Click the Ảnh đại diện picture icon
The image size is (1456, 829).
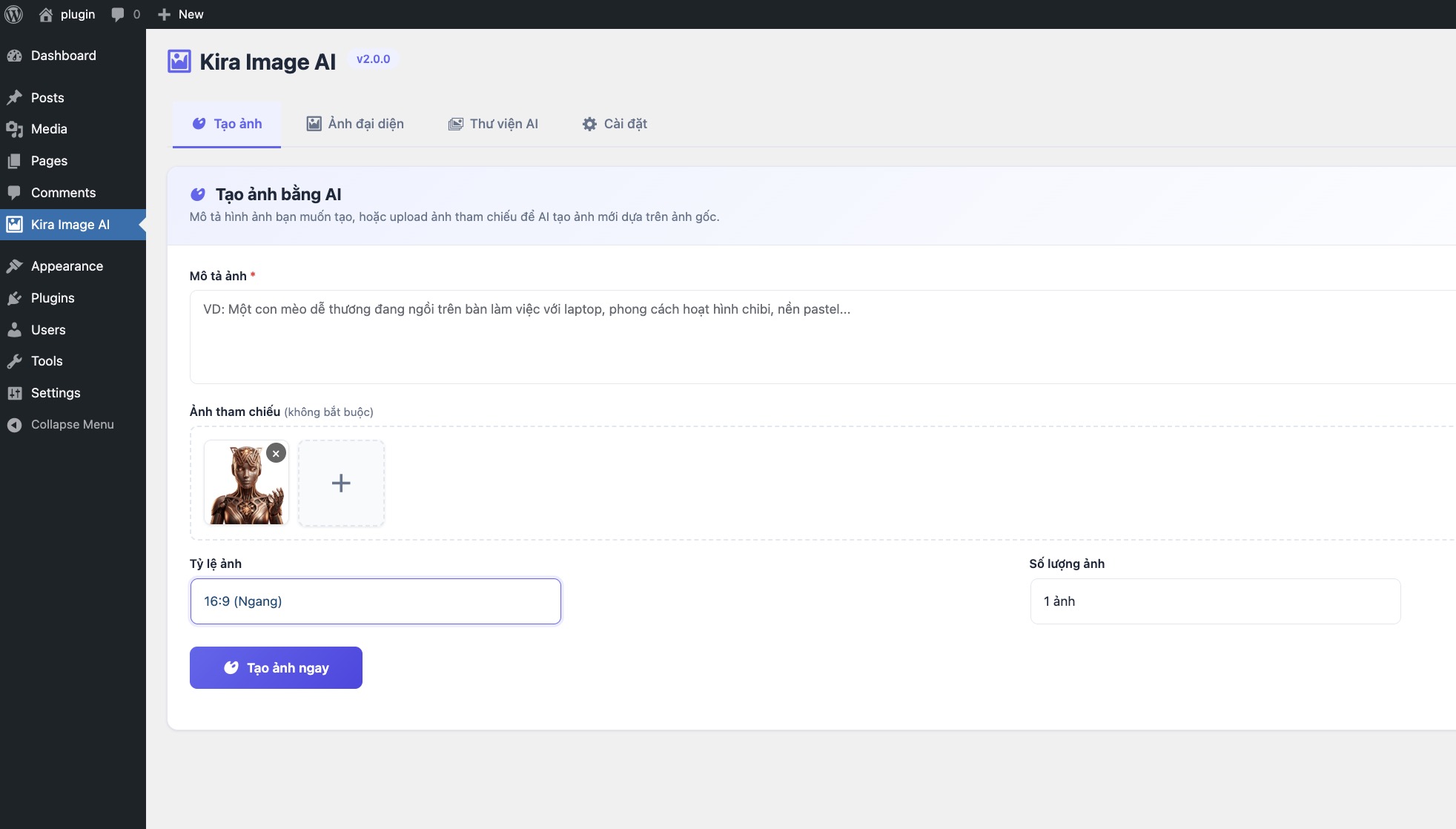(x=314, y=124)
